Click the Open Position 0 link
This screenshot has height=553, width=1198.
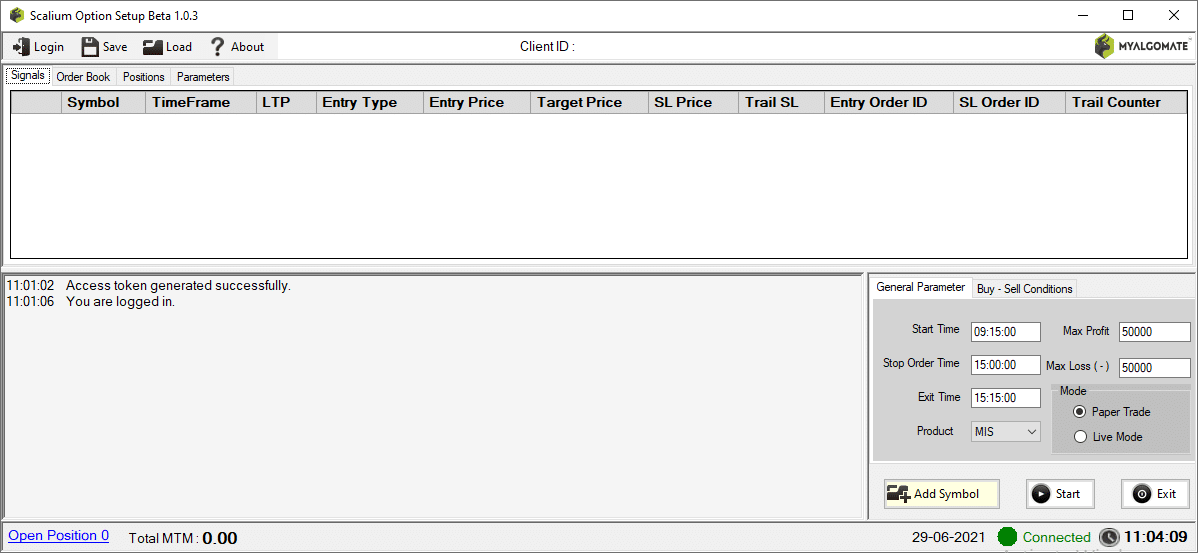[x=59, y=535]
